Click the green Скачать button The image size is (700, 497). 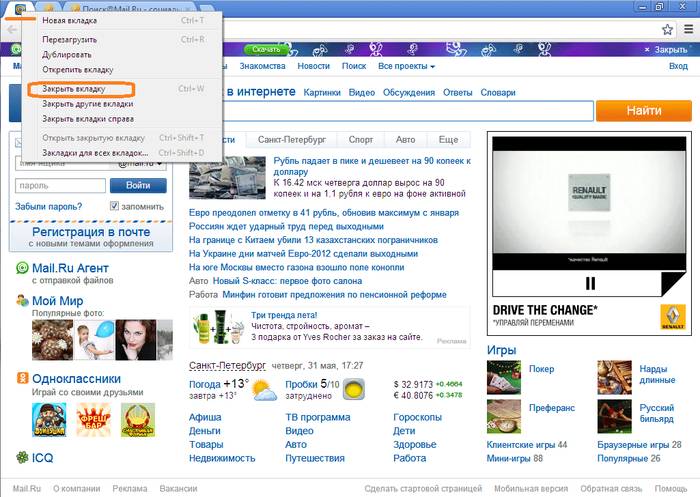[x=266, y=49]
